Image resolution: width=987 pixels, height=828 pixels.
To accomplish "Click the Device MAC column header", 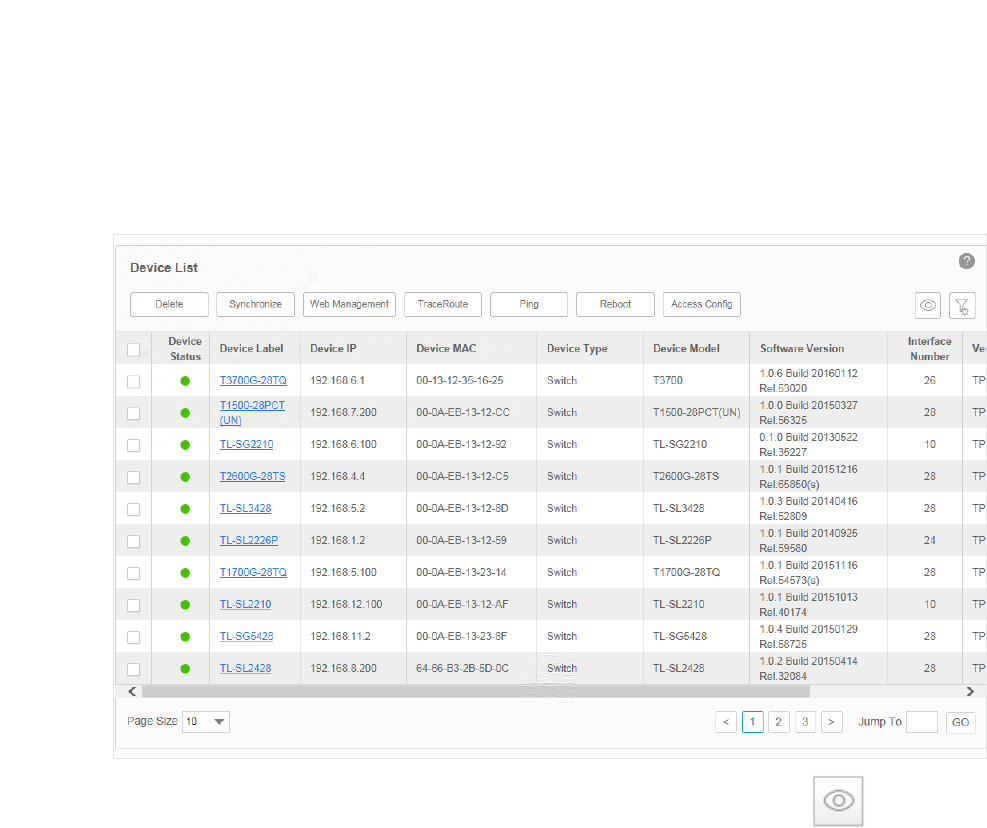I will [446, 349].
